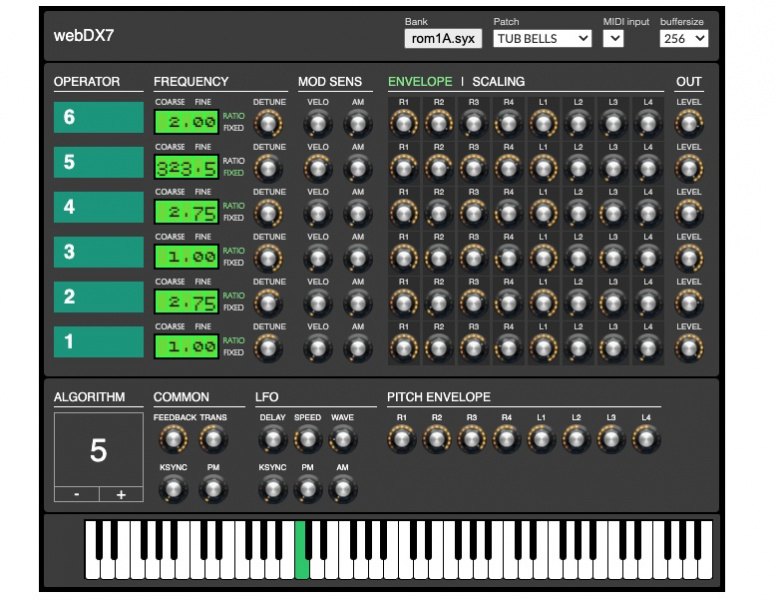Click the pitch envelope R3 knob
The image size is (777, 600).
point(471,439)
